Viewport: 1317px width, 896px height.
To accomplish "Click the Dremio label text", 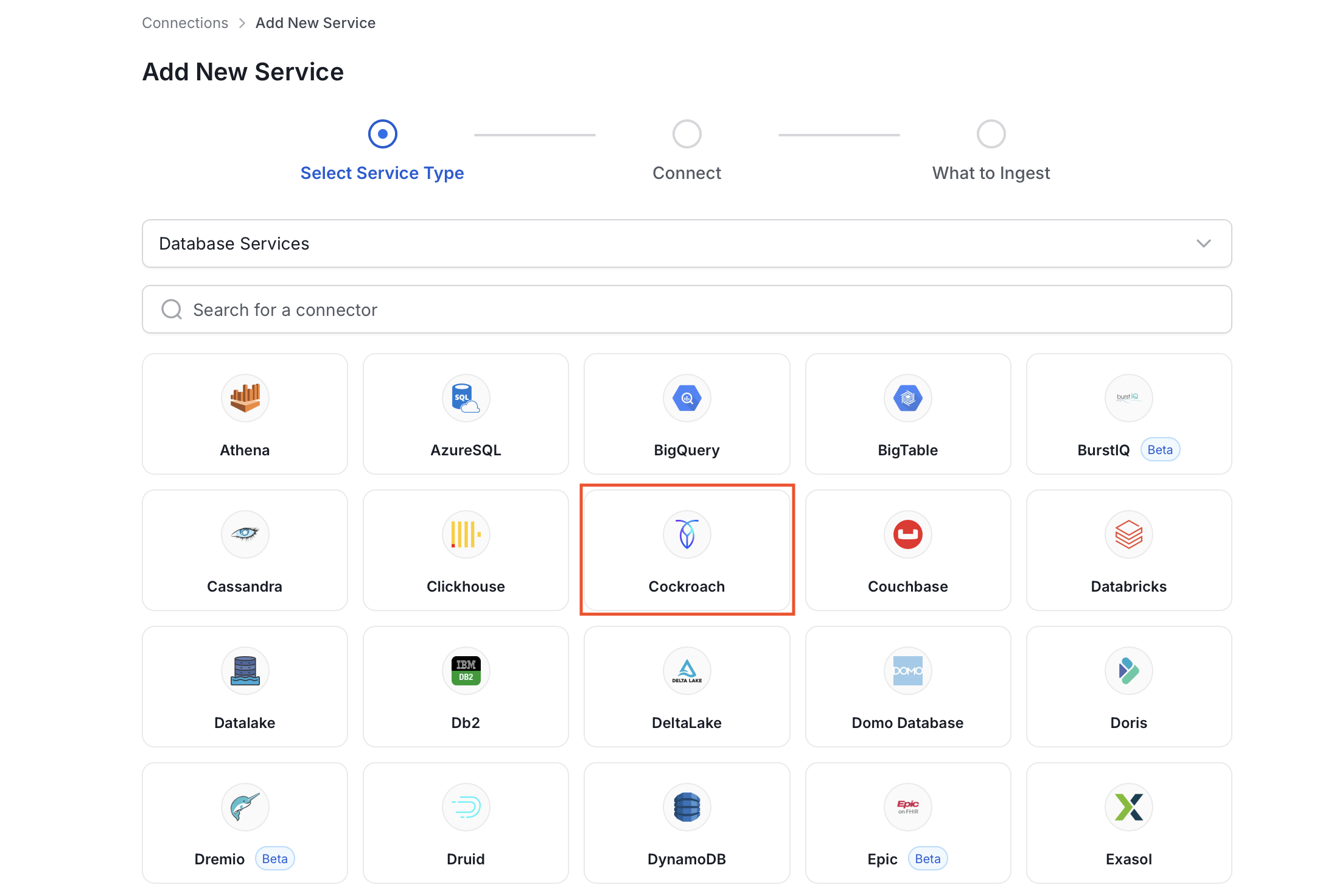I will point(220,859).
